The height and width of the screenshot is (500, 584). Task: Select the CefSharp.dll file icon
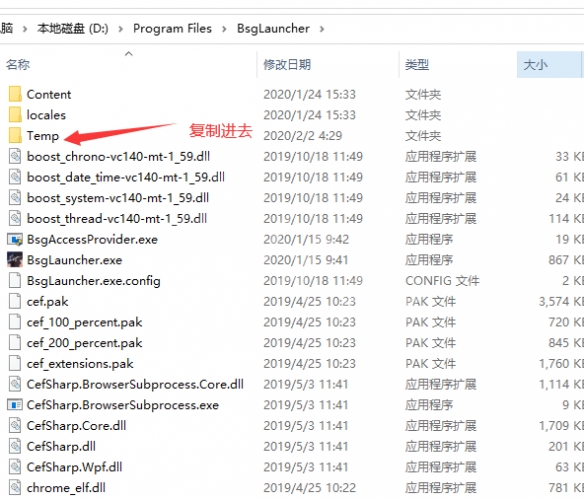point(15,446)
